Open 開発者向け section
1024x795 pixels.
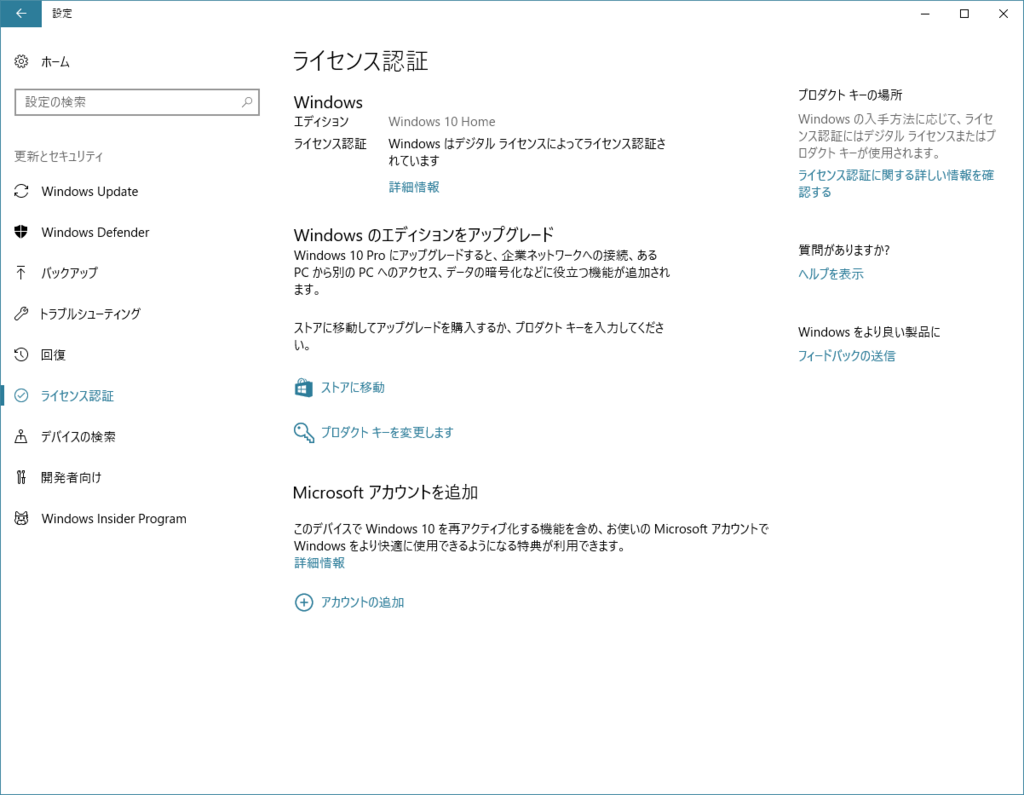click(71, 478)
